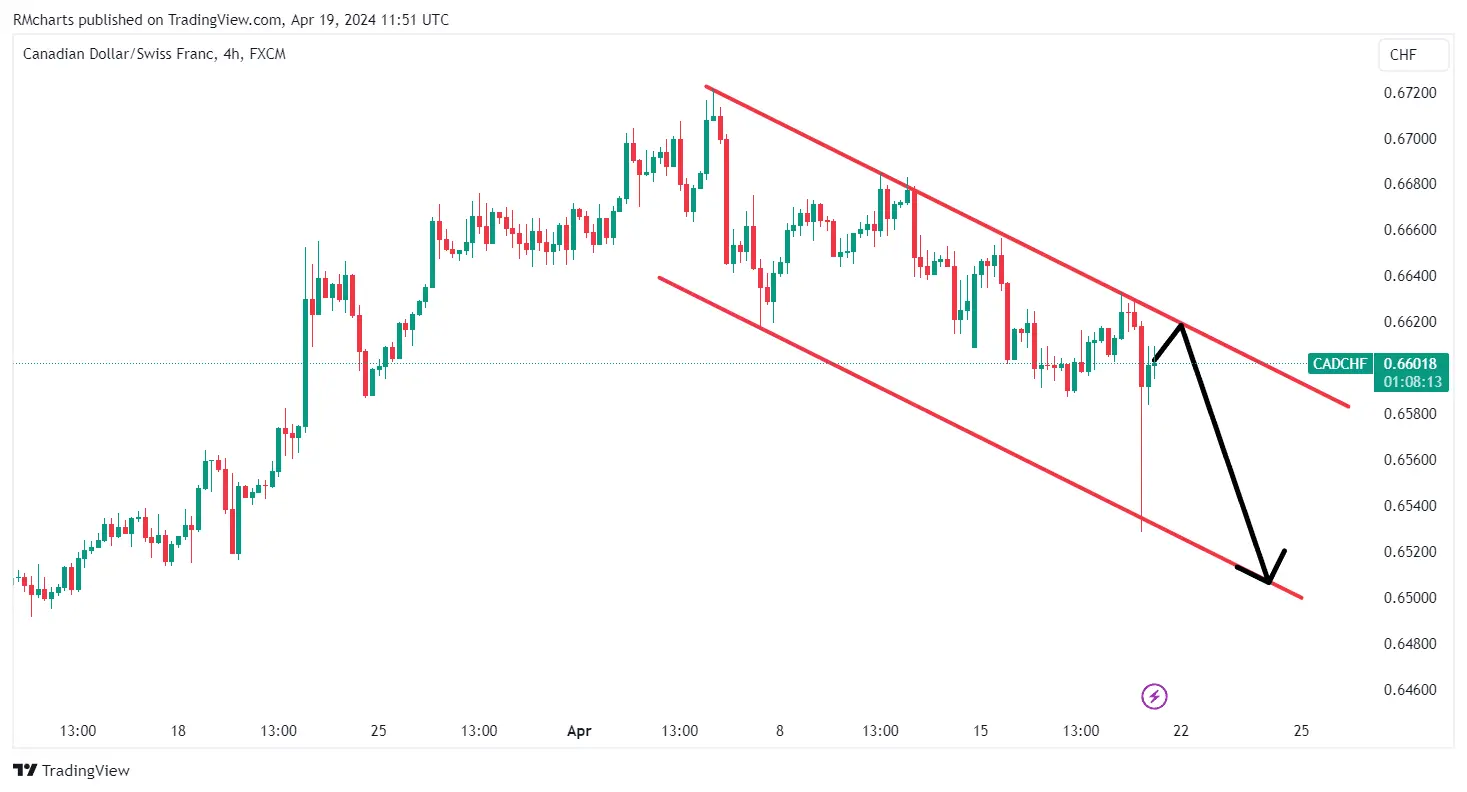Click the RMcharts author name

pyautogui.click(x=42, y=19)
